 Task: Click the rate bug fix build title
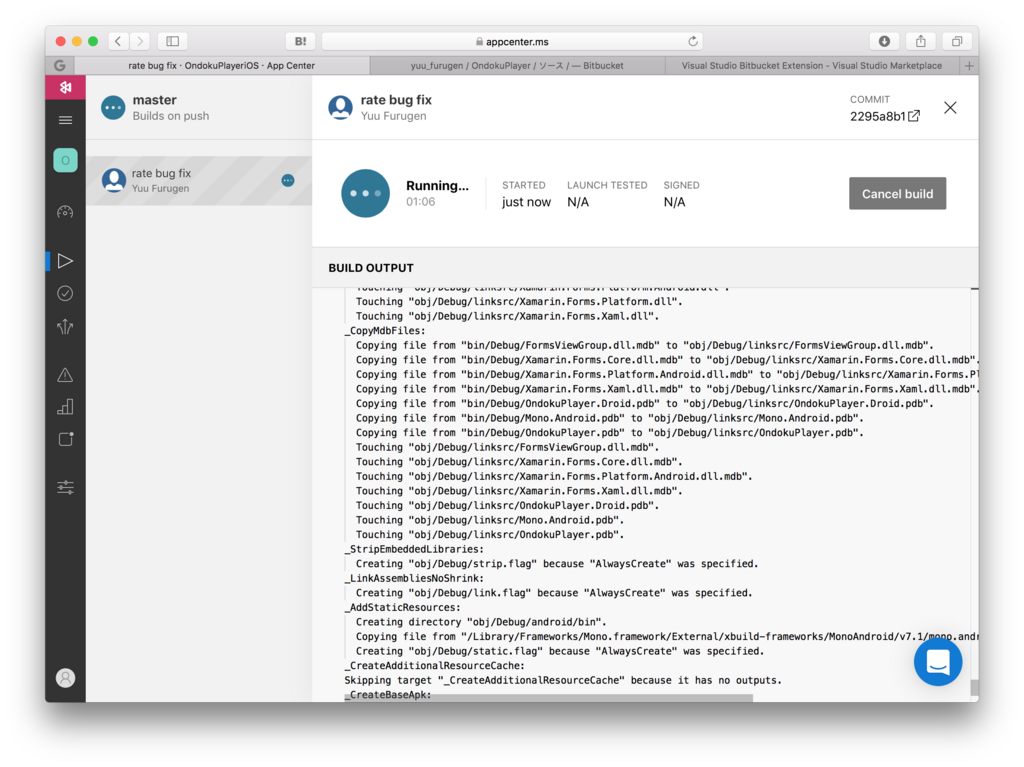coord(396,100)
